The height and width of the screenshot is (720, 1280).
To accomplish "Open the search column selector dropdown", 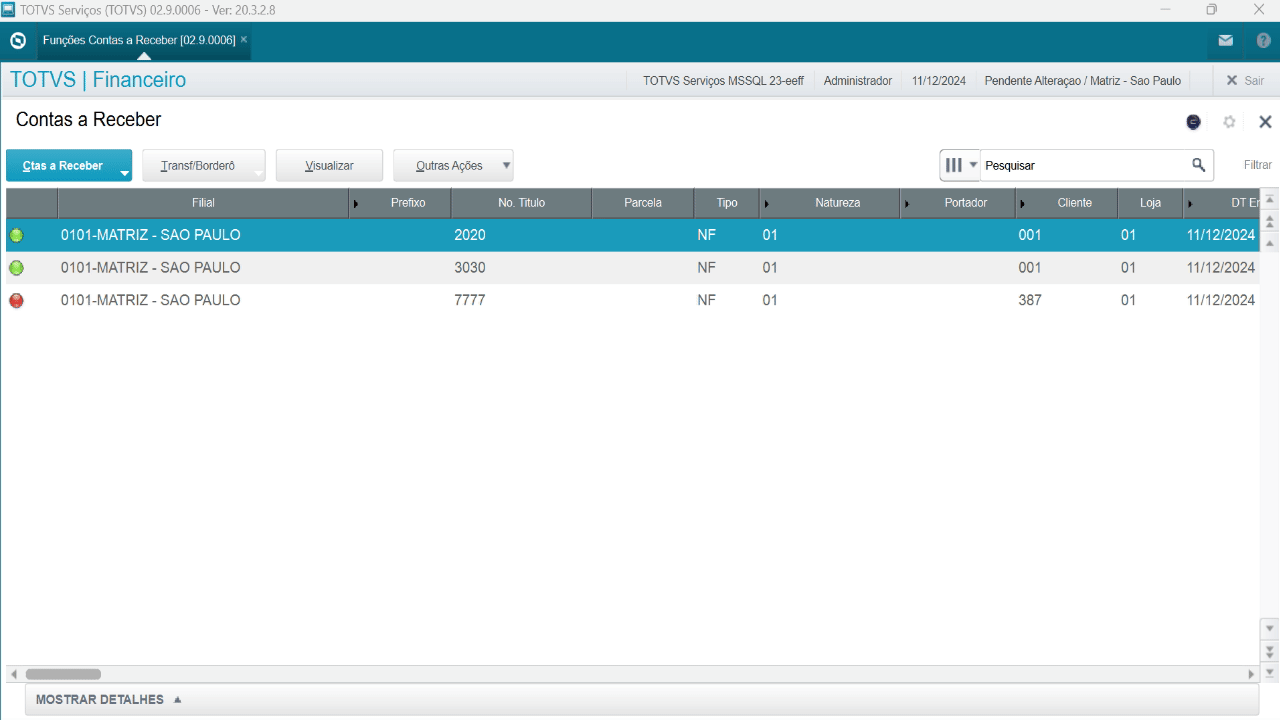I will tap(960, 165).
